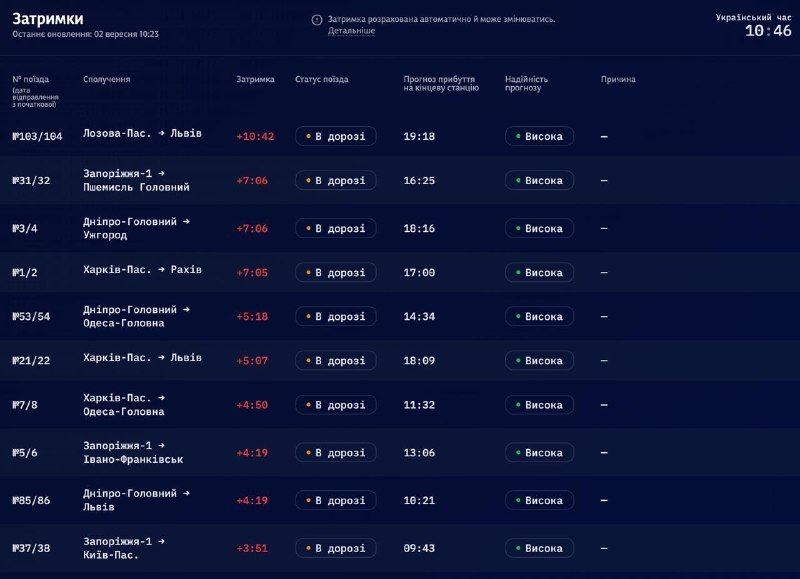The image size is (800, 579).
Task: Click arrival forecast 11:32 for train №7/8
Action: pyautogui.click(x=419, y=405)
